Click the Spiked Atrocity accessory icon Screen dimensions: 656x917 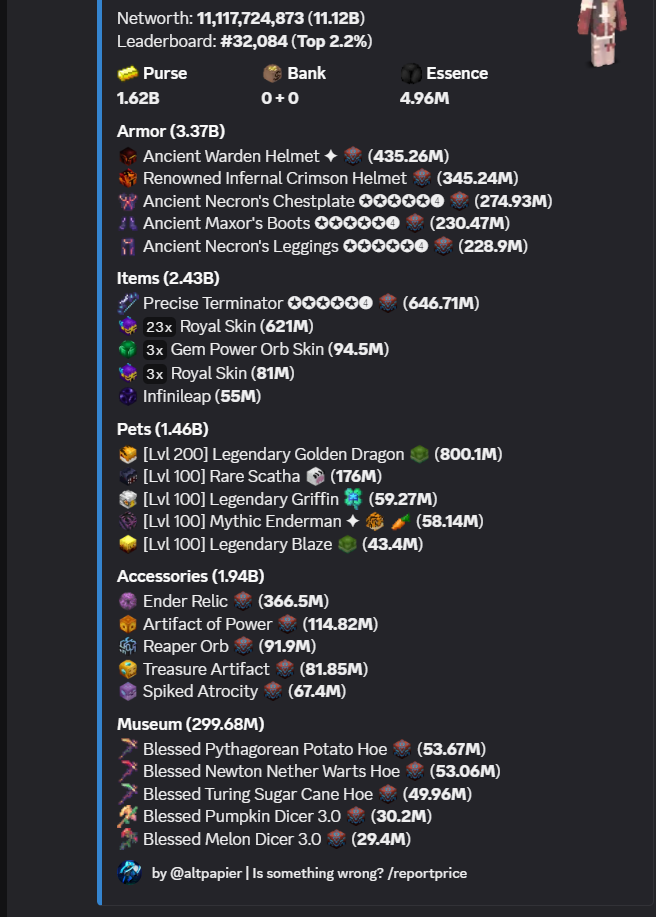click(127, 691)
